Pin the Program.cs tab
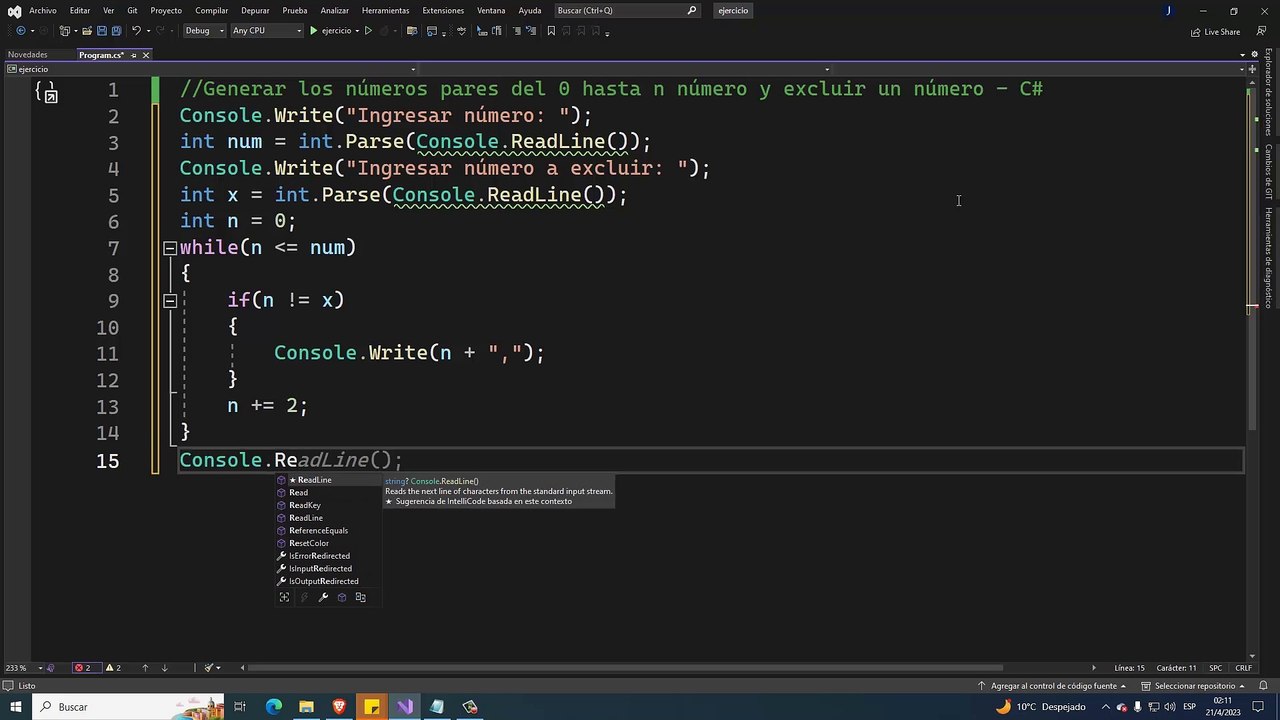This screenshot has width=1280, height=720. coord(133,55)
